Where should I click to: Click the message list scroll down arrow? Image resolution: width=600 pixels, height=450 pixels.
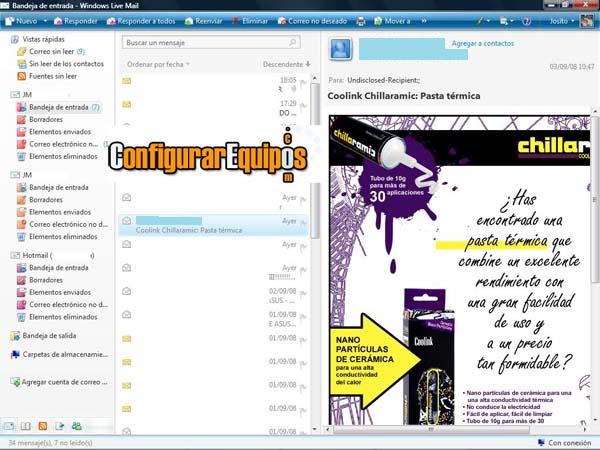(x=315, y=429)
